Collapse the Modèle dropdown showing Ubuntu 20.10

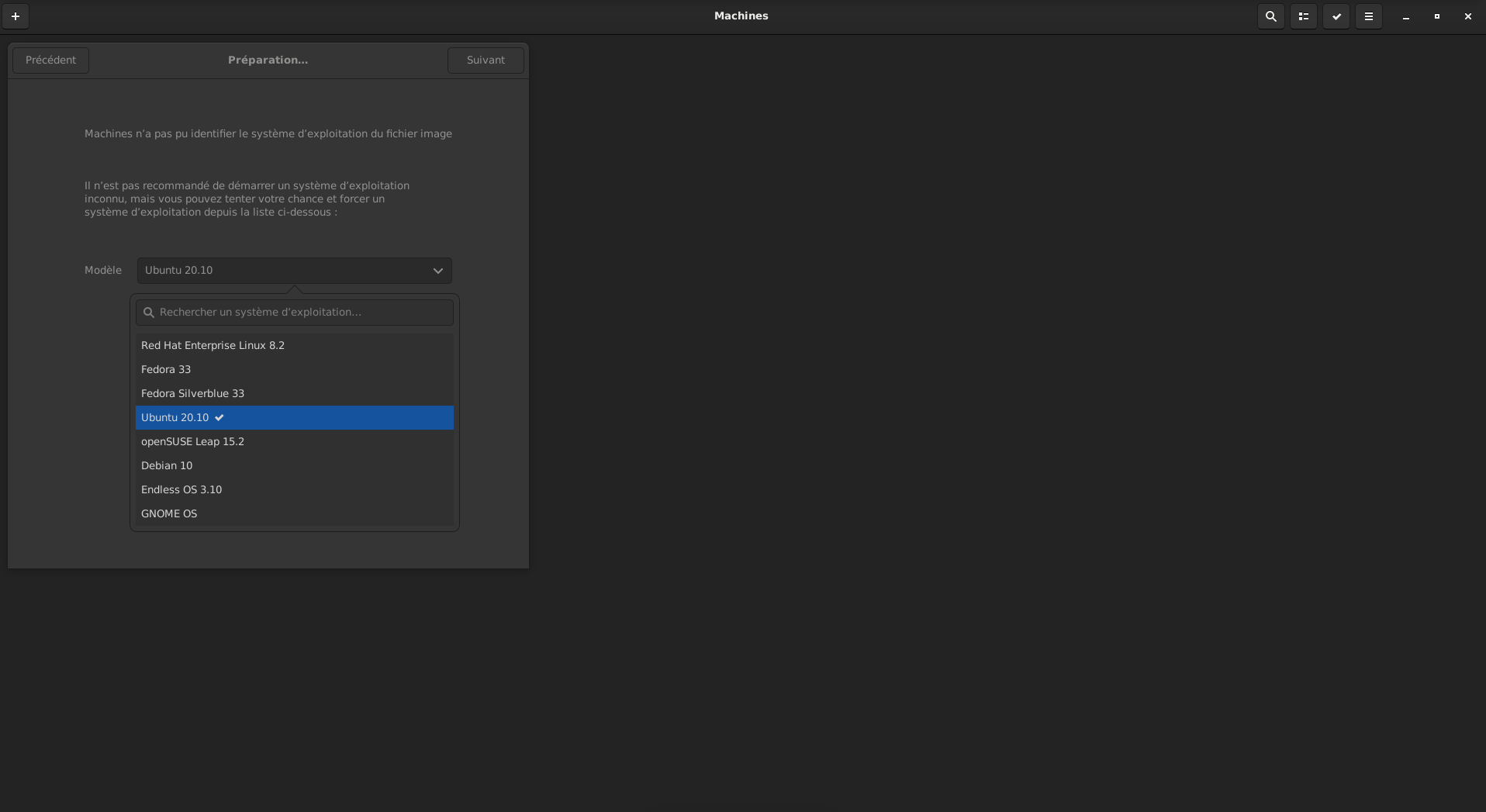coord(295,271)
